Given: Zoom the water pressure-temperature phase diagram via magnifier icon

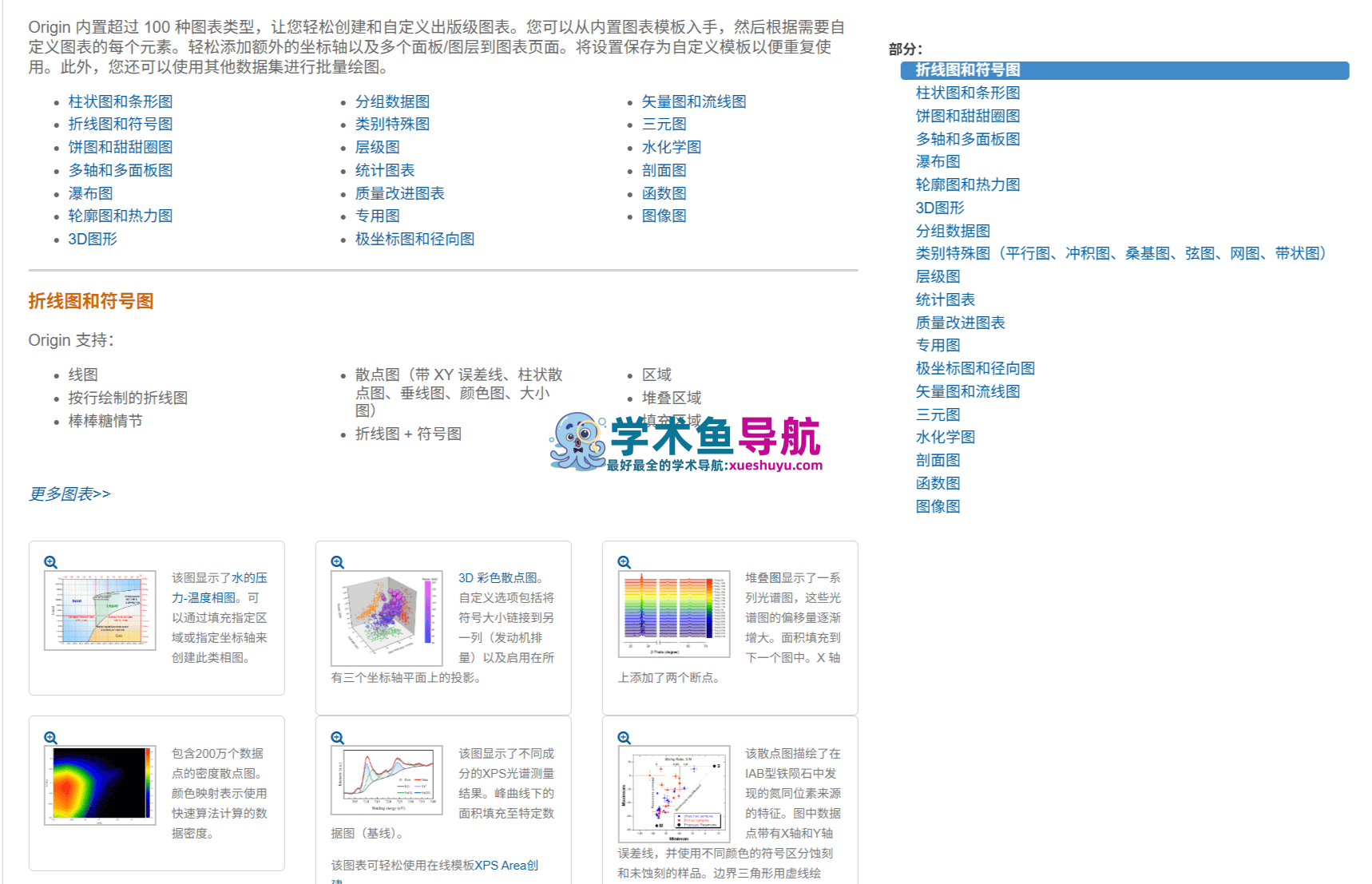Looking at the screenshot, I should [50, 562].
